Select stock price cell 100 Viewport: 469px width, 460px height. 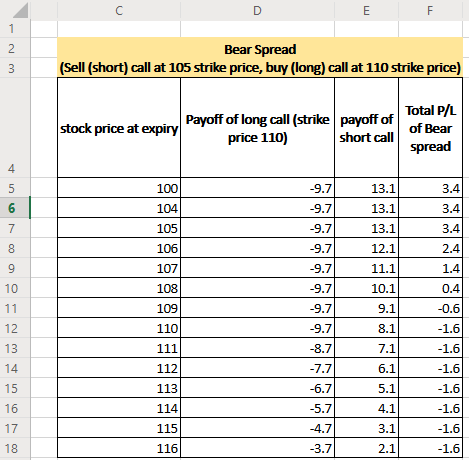119,188
